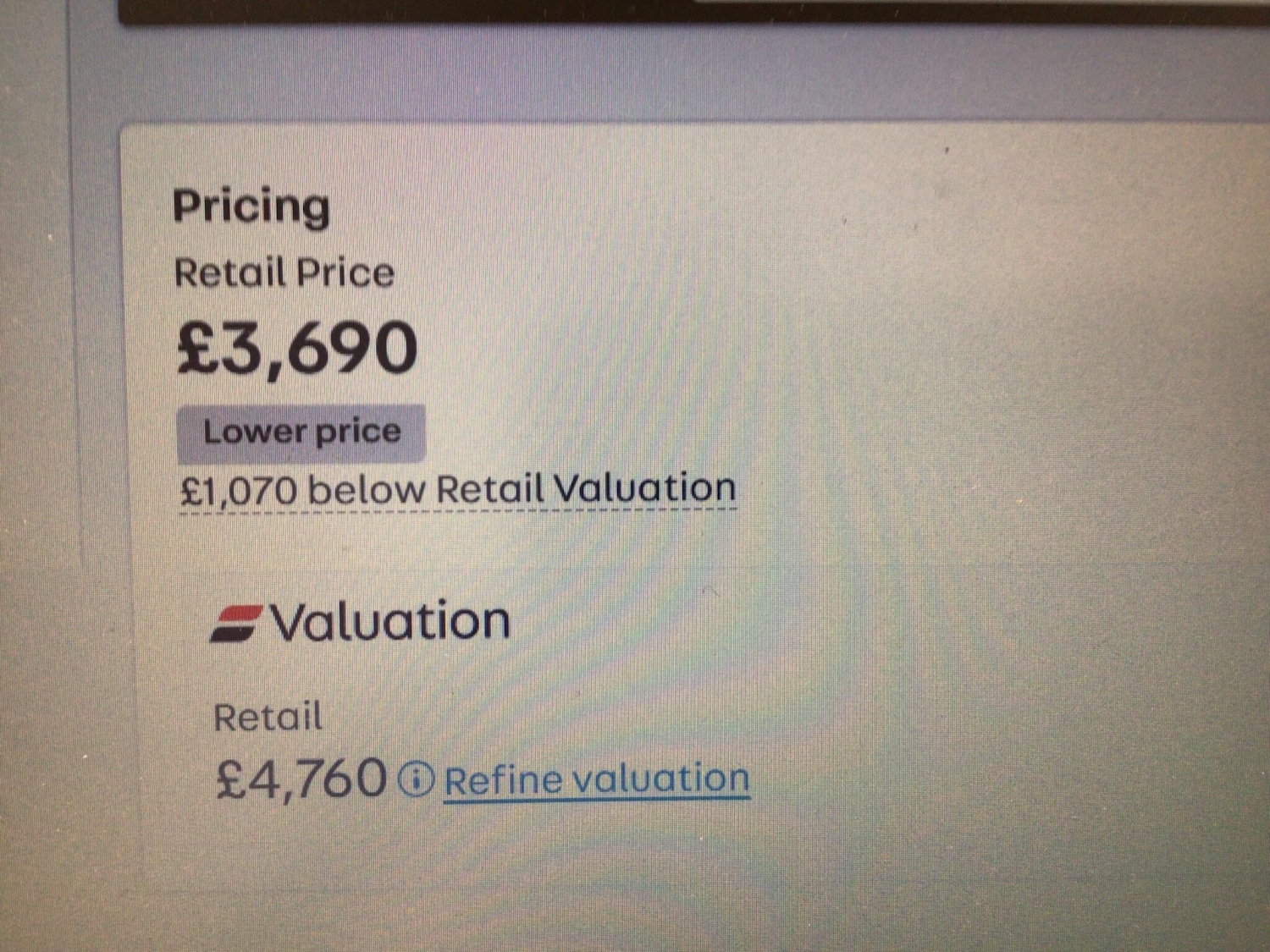This screenshot has width=1270, height=952.
Task: Follow the Refine valuation link
Action: 597,779
